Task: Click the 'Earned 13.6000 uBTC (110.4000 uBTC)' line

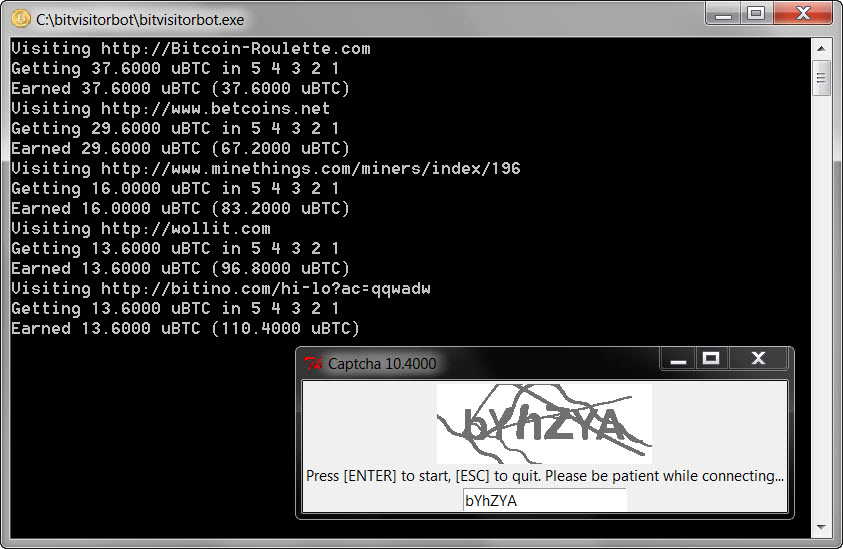Action: [x=185, y=329]
